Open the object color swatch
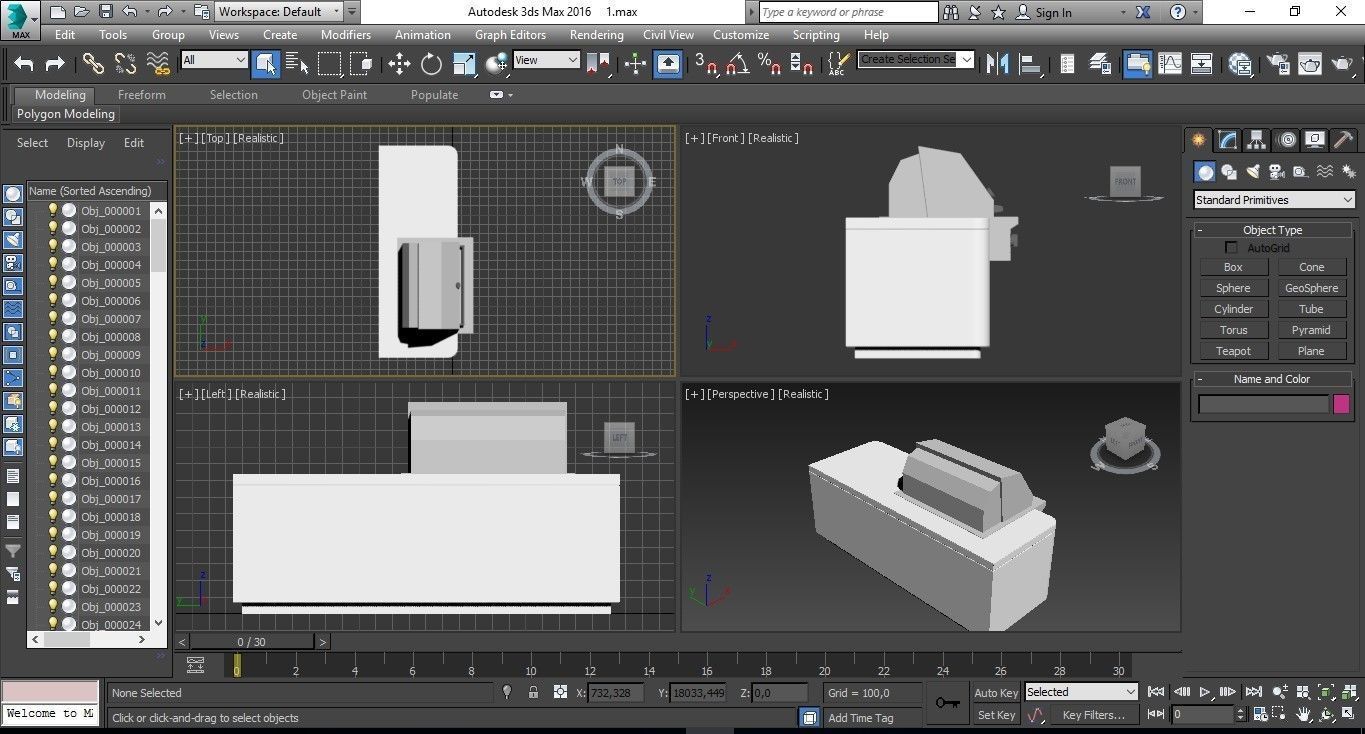 click(1341, 404)
